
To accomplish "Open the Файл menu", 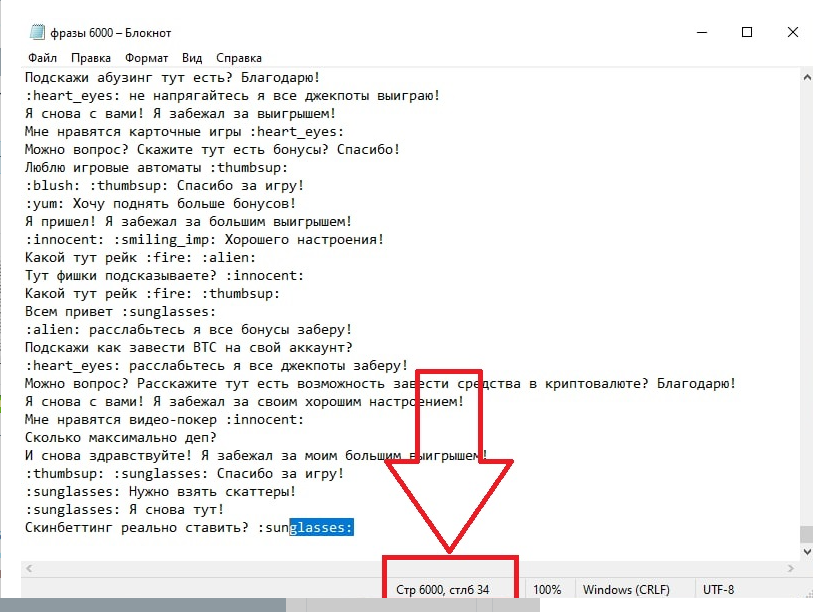I will tap(43, 58).
